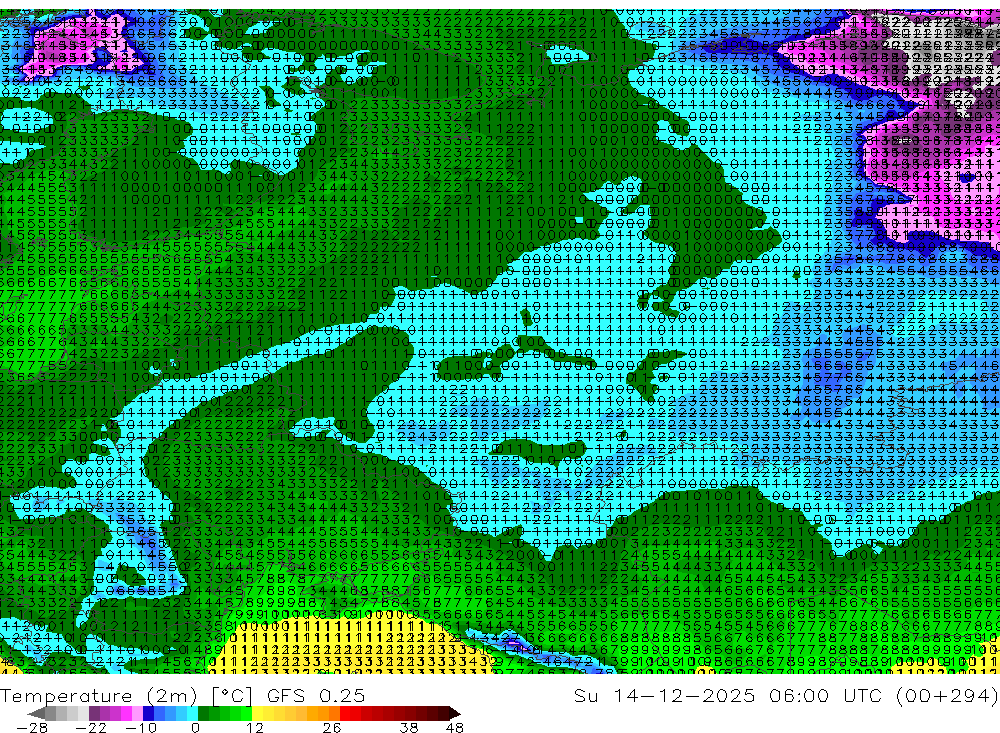Select the dark green swatch after the 0 mark

click(x=203, y=713)
